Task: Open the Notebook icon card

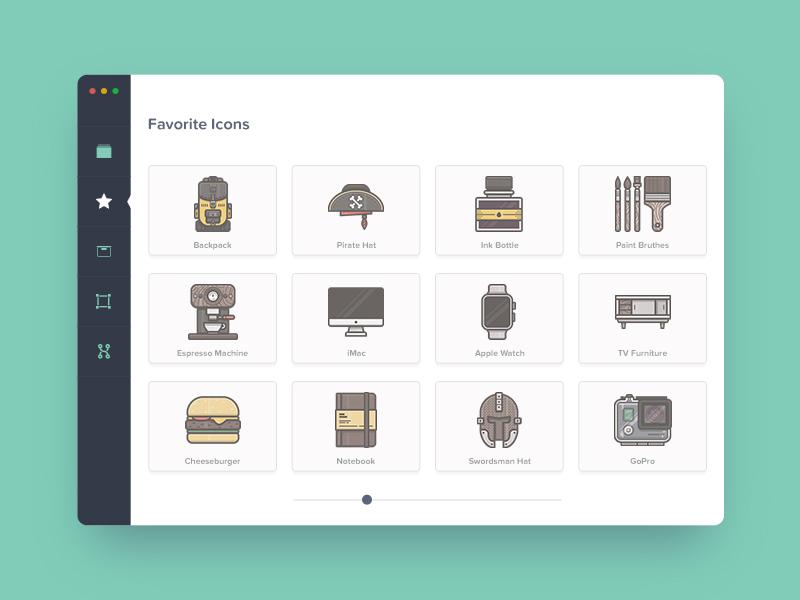Action: [356, 426]
